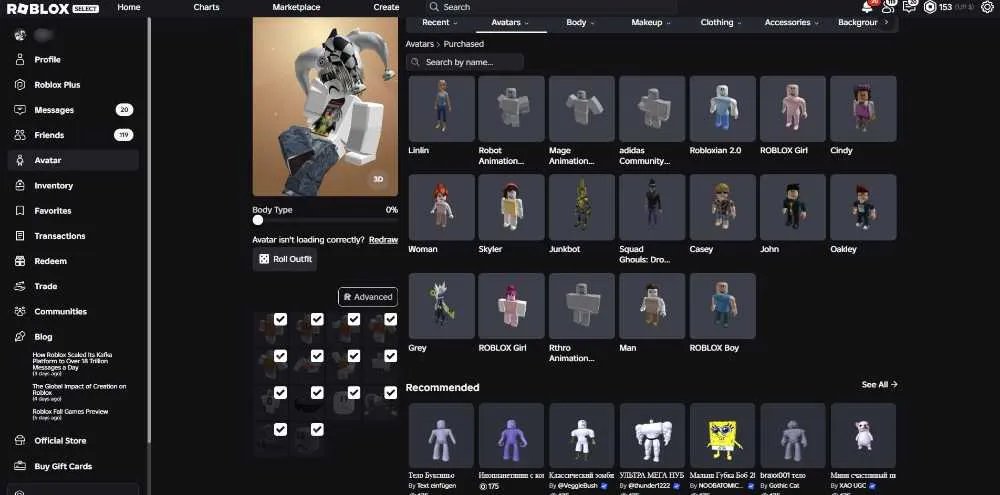Viewport: 1000px width, 495px height.
Task: Open the Favorites bookmark icon
Action: click(20, 211)
